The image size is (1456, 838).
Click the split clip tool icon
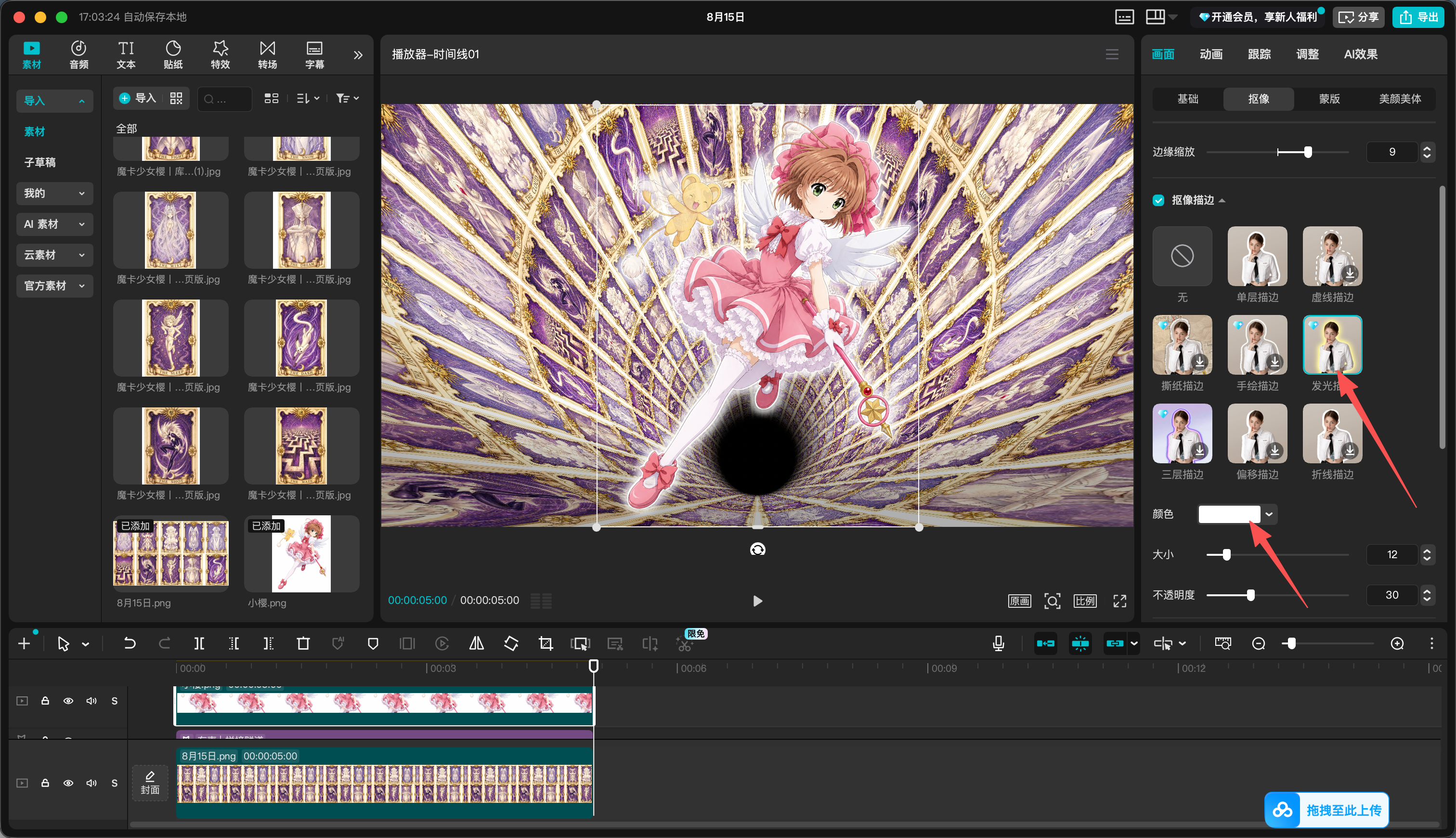point(199,643)
